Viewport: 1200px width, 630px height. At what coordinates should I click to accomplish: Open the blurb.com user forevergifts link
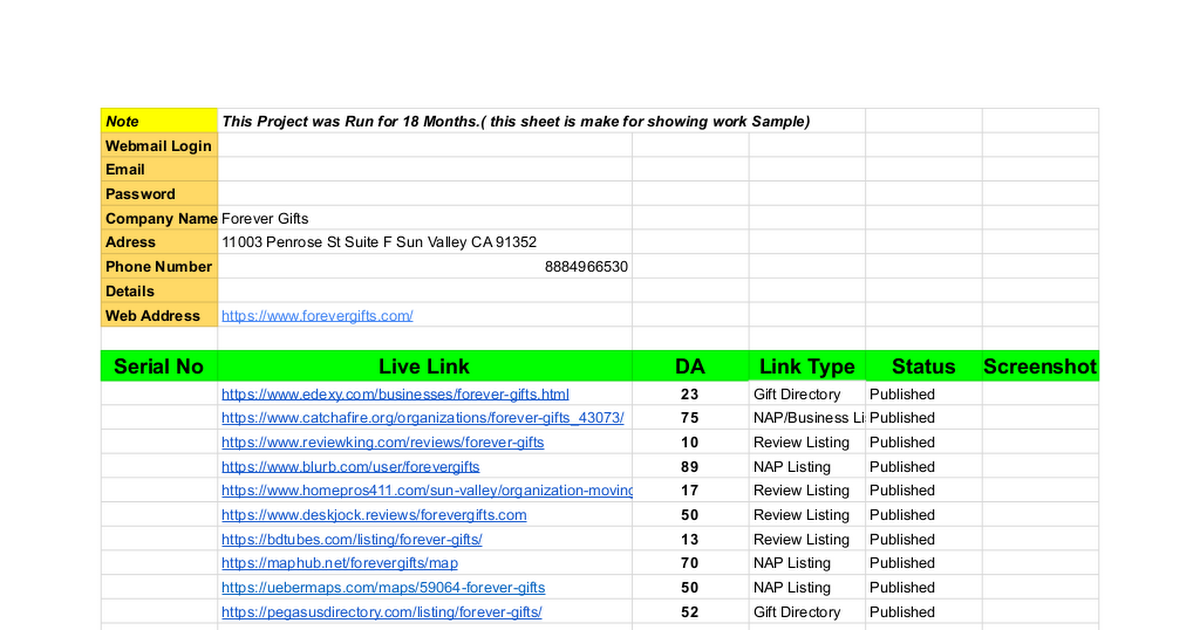pos(350,467)
